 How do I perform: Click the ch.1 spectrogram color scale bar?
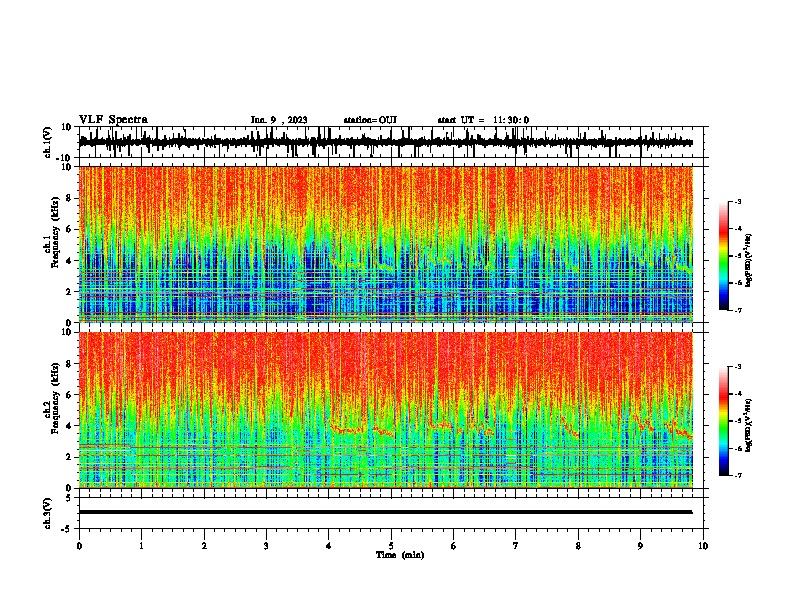click(x=723, y=256)
